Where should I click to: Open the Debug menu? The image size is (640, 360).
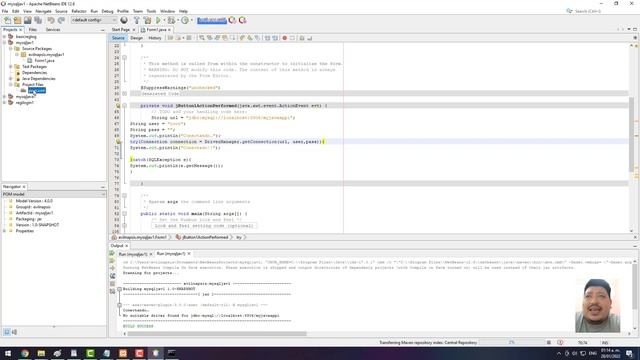pos(107,11)
